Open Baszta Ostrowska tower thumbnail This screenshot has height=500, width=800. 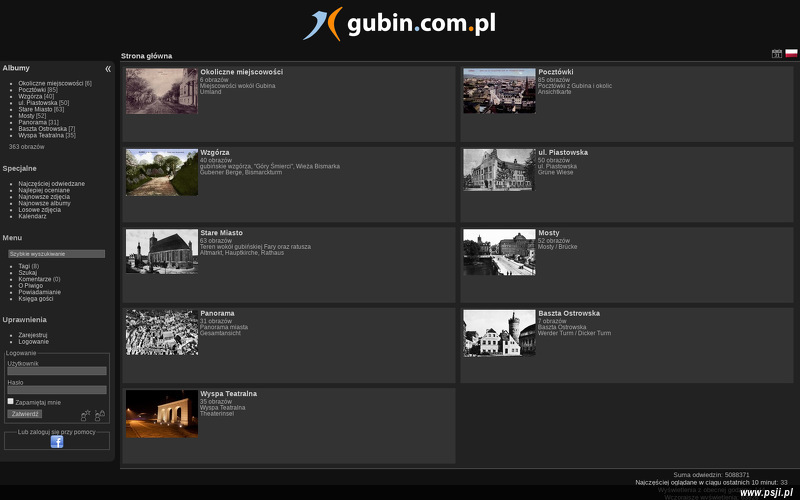(499, 333)
